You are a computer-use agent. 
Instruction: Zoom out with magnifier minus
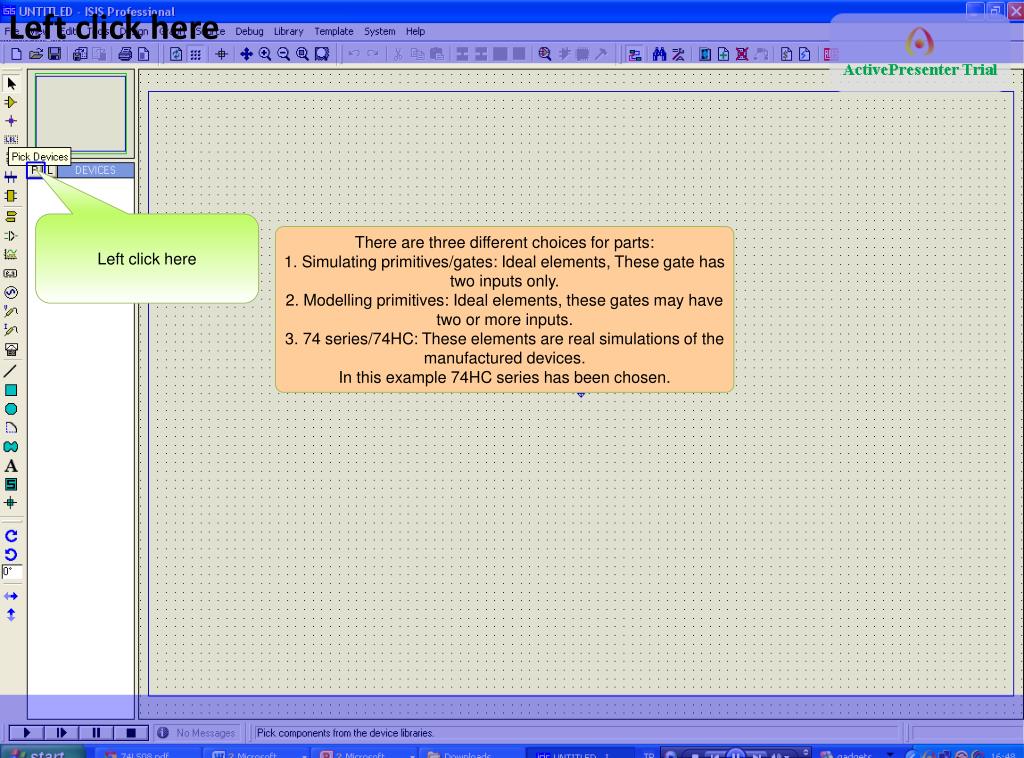point(283,54)
